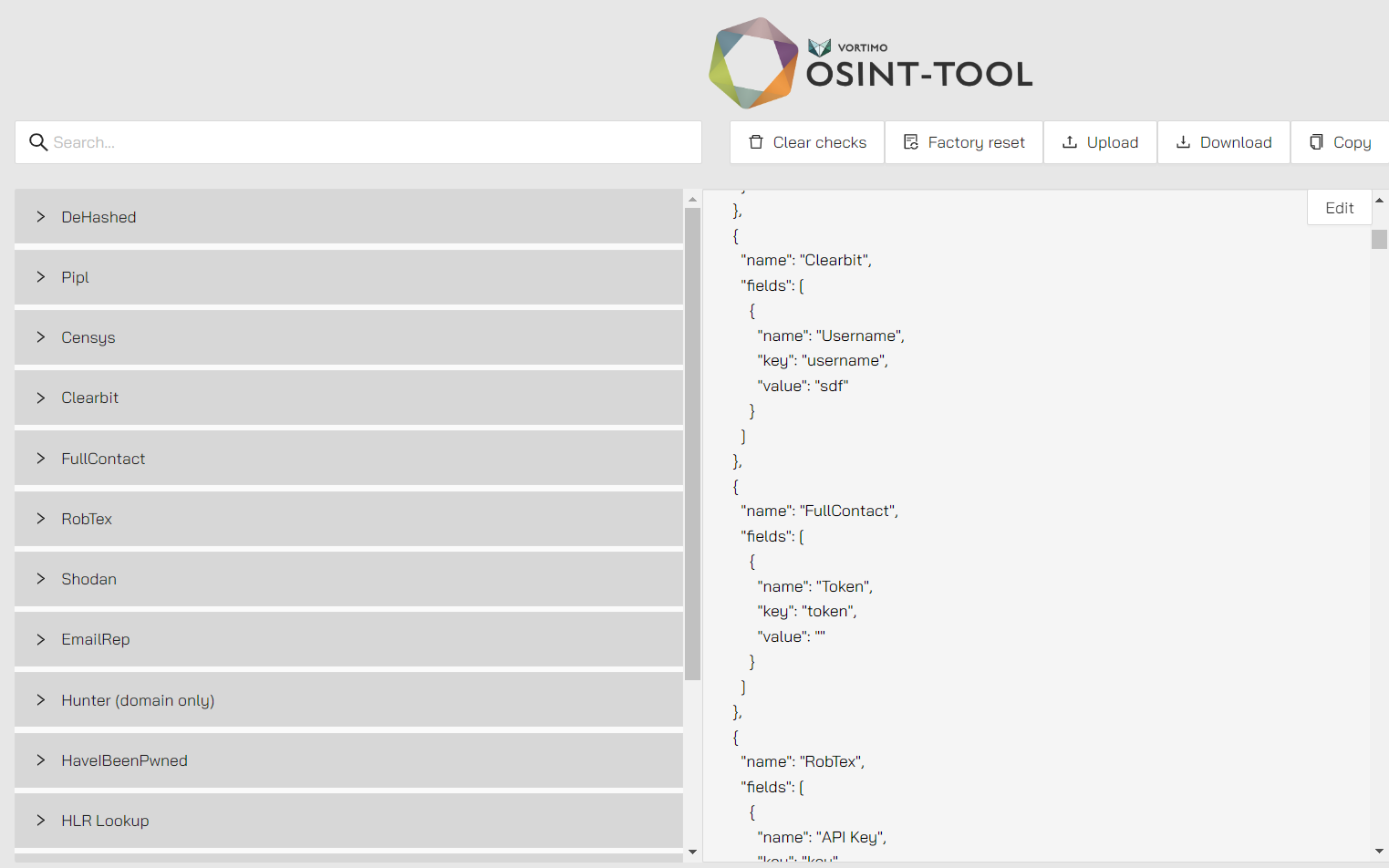Image resolution: width=1389 pixels, height=868 pixels.
Task: Click the Vortimo fox logo mark
Action: [820, 47]
